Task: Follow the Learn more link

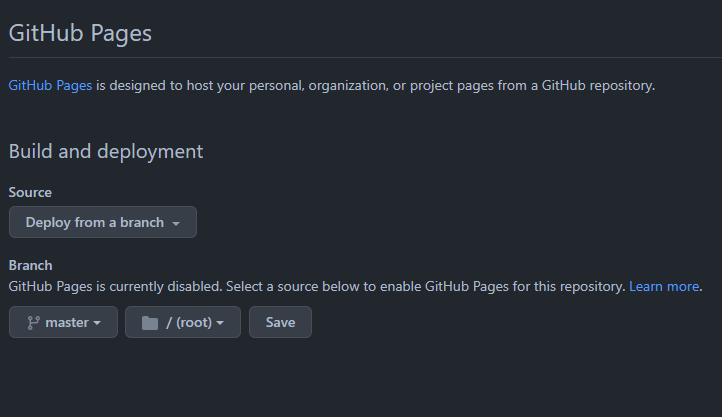Action: coord(664,286)
